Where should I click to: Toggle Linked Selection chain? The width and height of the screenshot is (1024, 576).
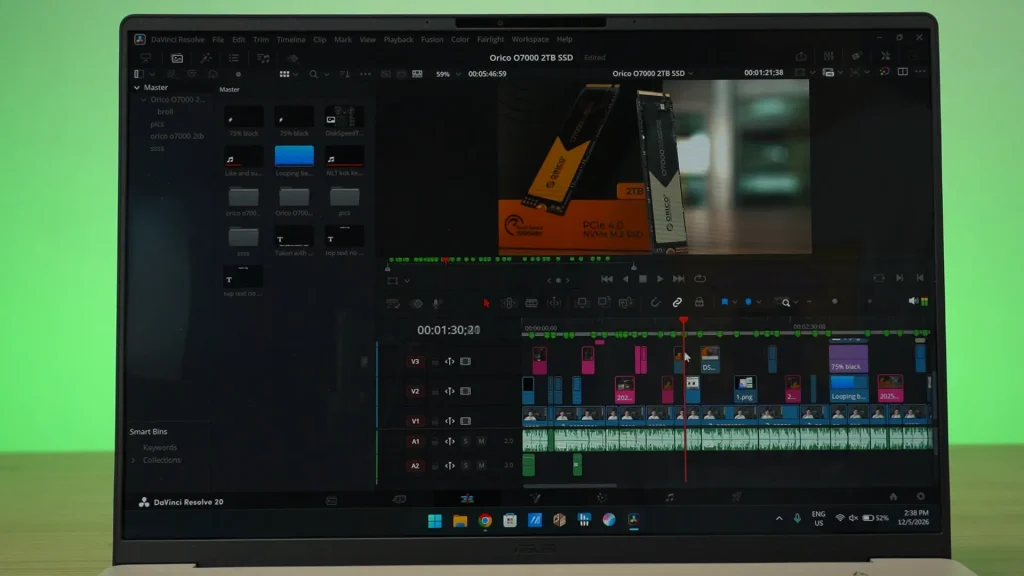[x=677, y=302]
